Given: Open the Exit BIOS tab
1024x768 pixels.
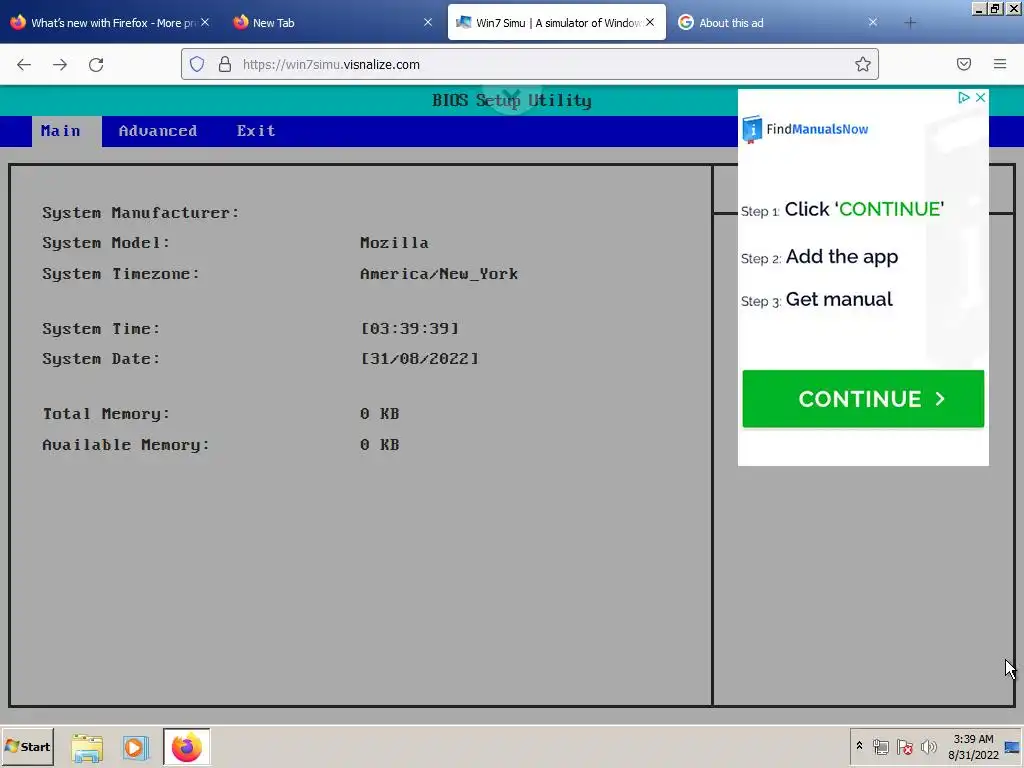Looking at the screenshot, I should [256, 131].
